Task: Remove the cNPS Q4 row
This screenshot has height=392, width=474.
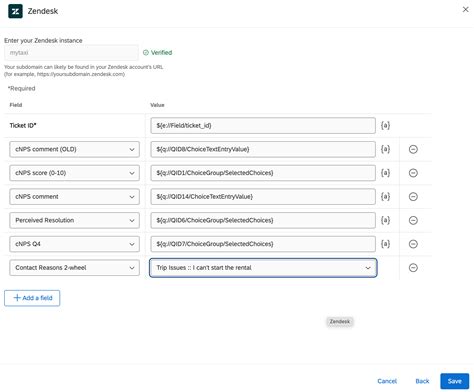Action: (x=413, y=244)
